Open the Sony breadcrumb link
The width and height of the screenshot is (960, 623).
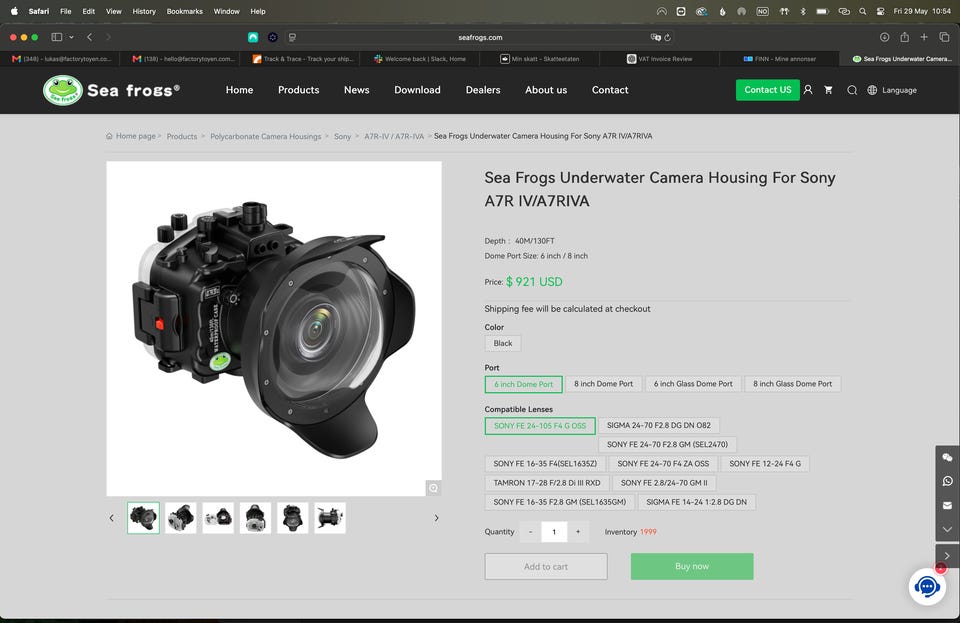[342, 136]
